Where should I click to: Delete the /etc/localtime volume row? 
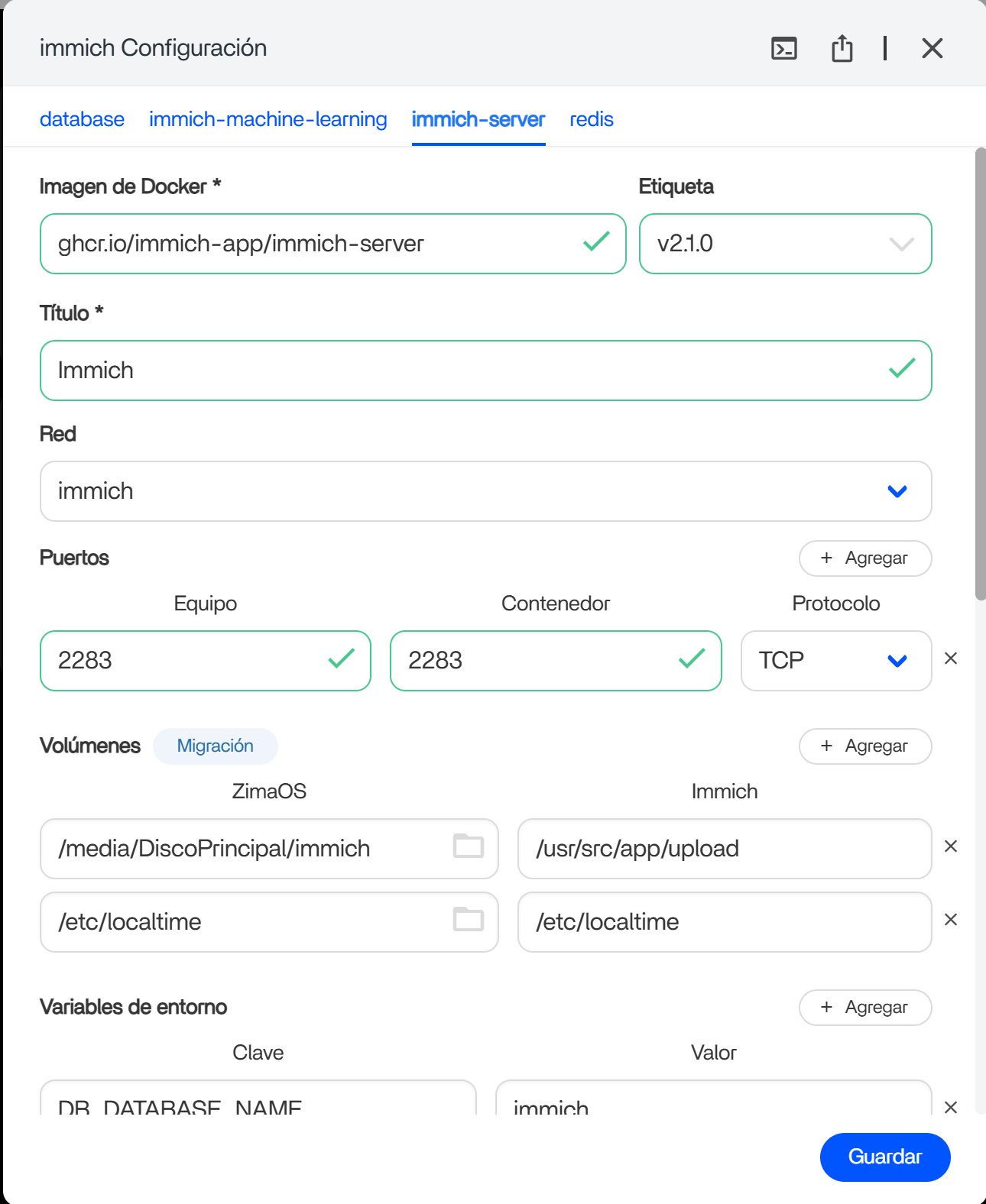(951, 920)
